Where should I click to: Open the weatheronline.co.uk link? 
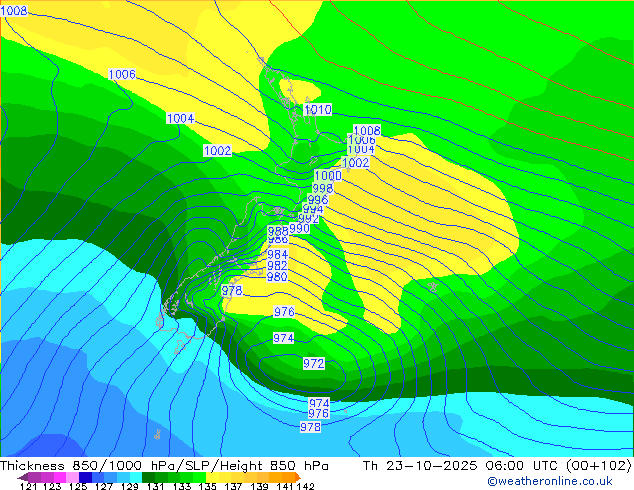click(550, 481)
